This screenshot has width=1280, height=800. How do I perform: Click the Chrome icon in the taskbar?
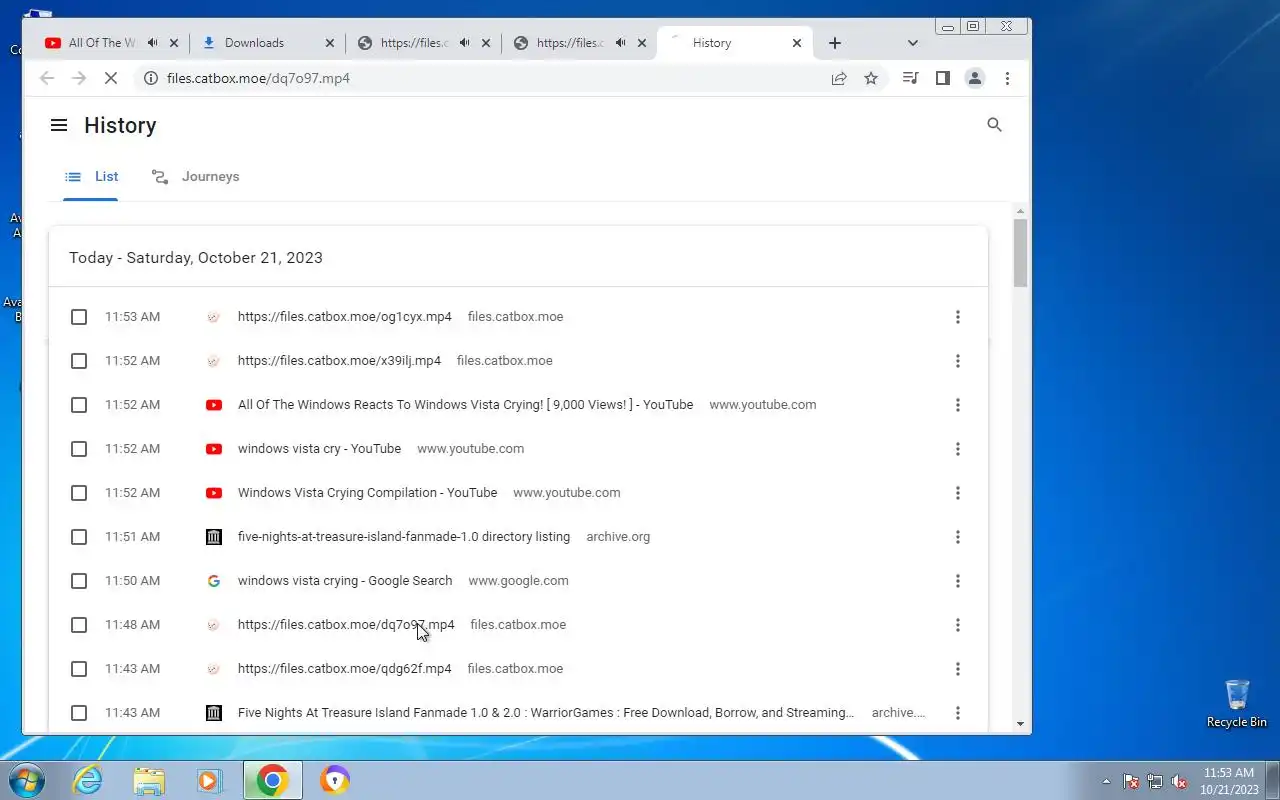click(x=272, y=780)
